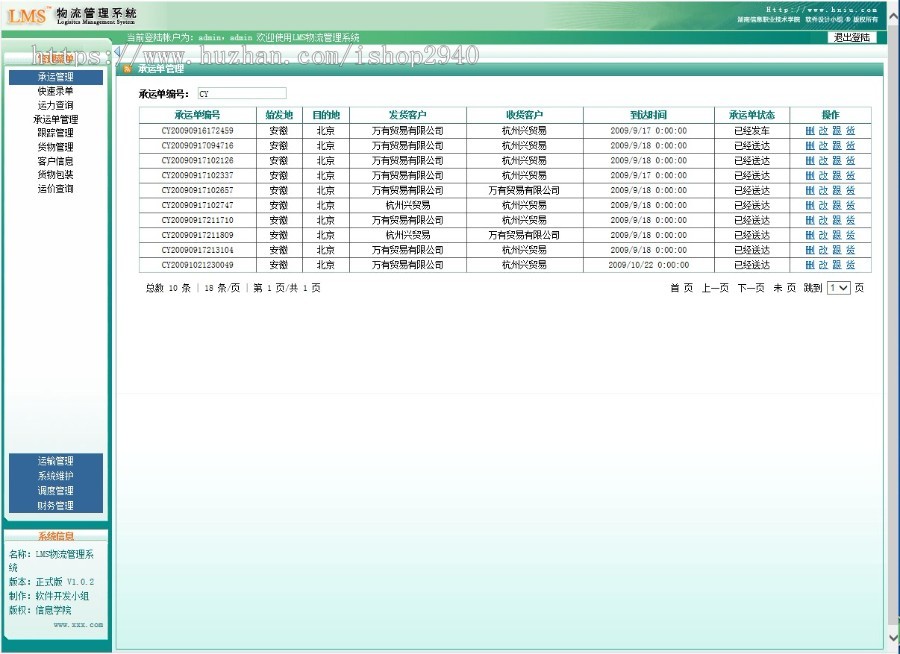Viewport: 900px width, 654px height.
Task: Click 跟 for order CY20090917213104
Action: click(x=837, y=250)
